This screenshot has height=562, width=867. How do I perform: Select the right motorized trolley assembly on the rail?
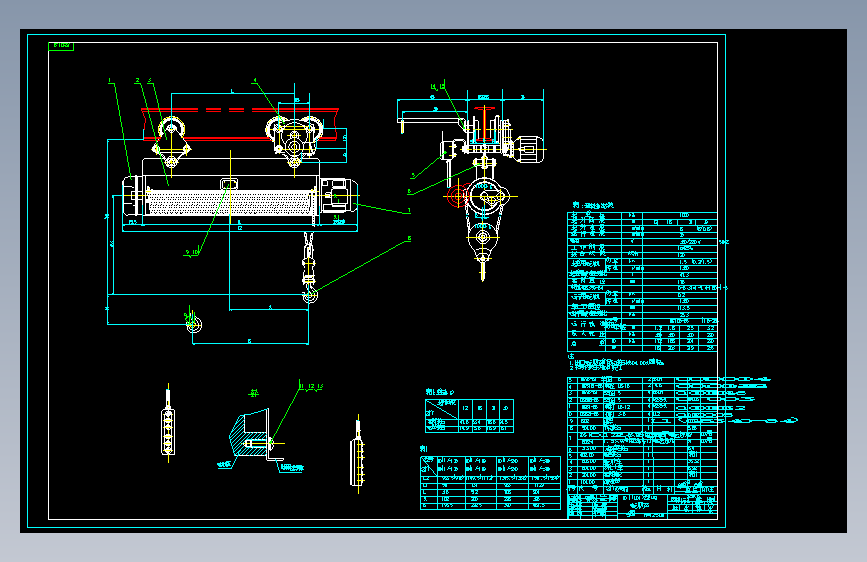294,140
